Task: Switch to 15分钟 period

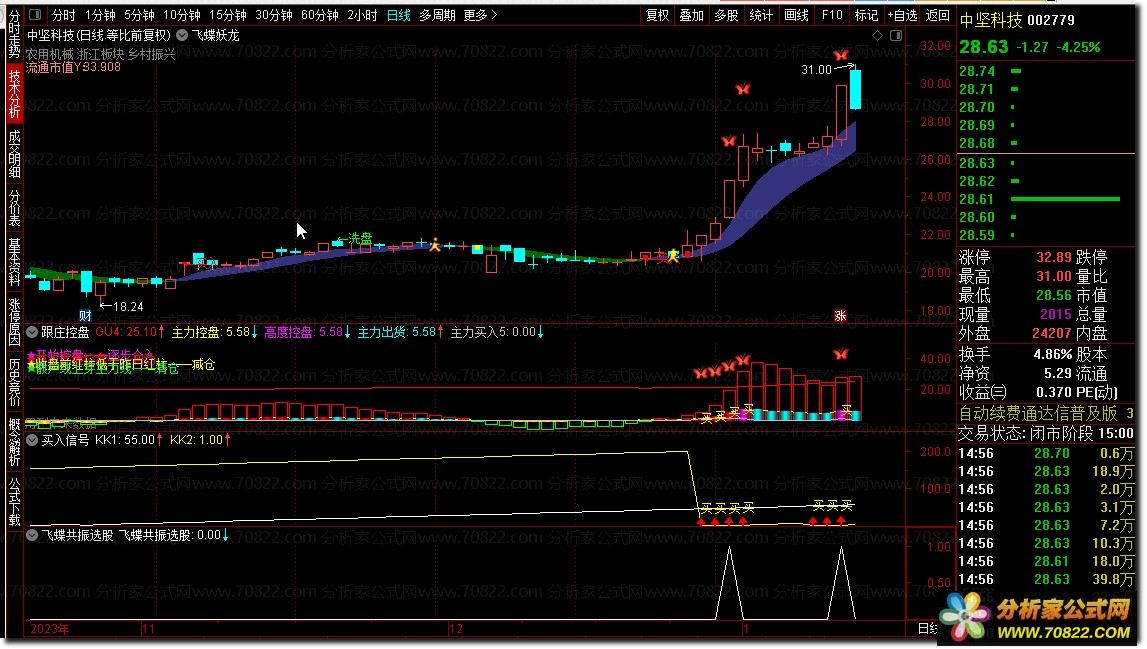Action: point(227,15)
